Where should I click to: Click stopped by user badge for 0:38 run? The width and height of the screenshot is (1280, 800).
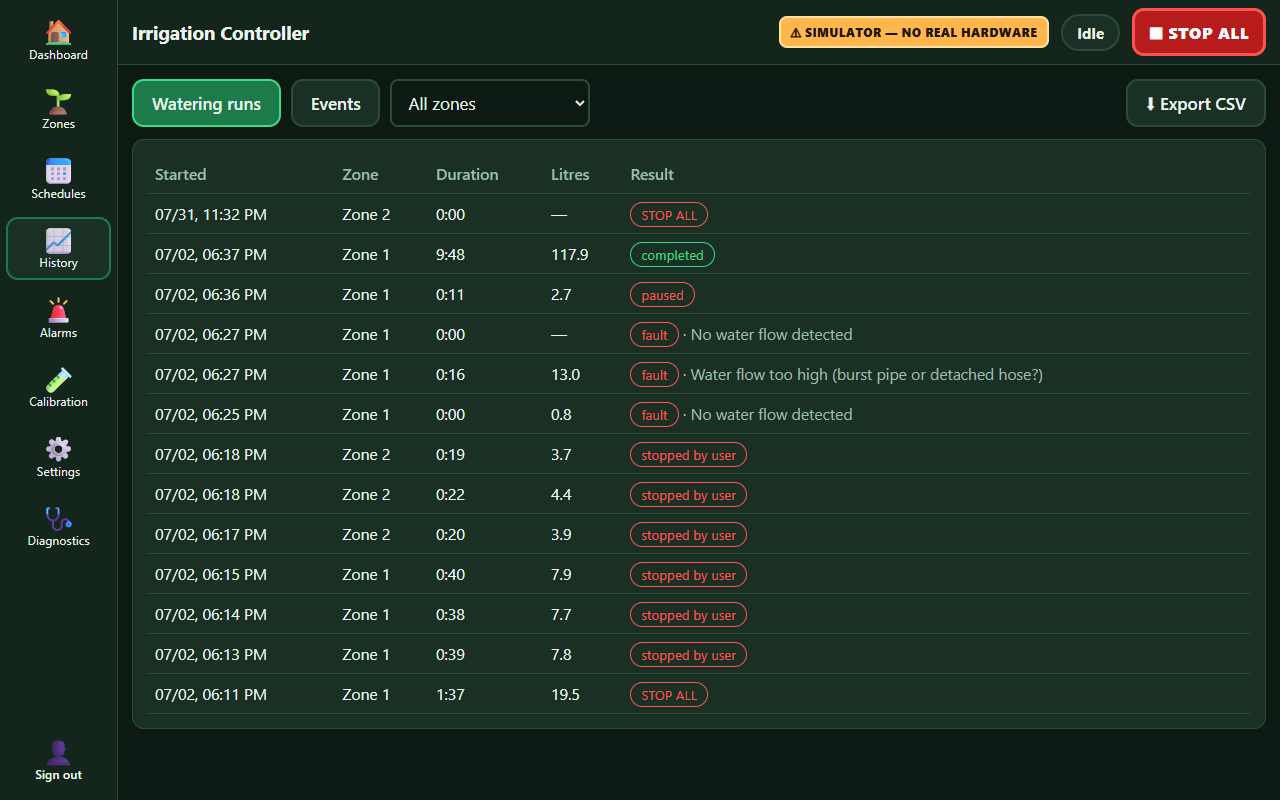point(688,615)
